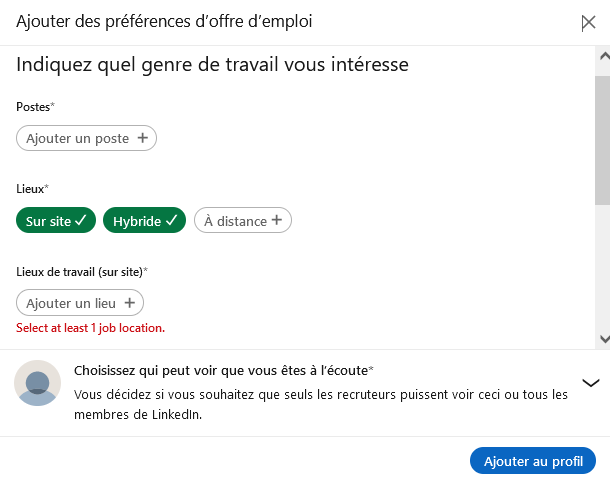This screenshot has height=483, width=610.
Task: Click the "Indiquez quel genre de travail" heading
Action: coord(212,67)
